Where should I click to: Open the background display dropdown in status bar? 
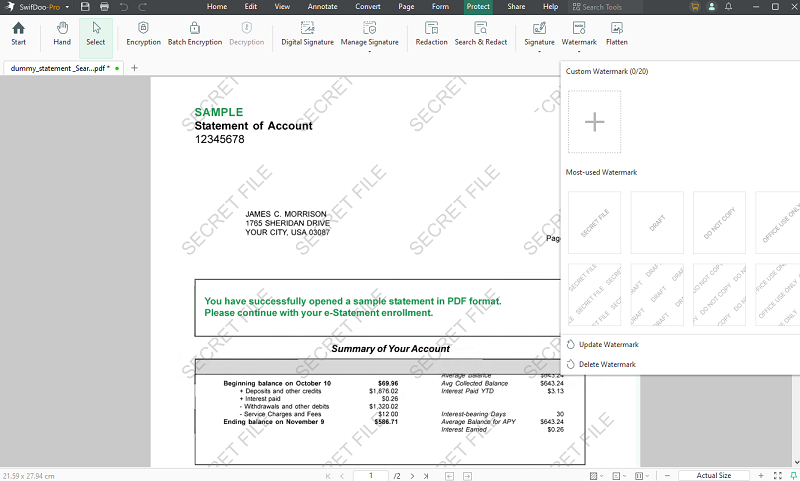tap(596, 476)
